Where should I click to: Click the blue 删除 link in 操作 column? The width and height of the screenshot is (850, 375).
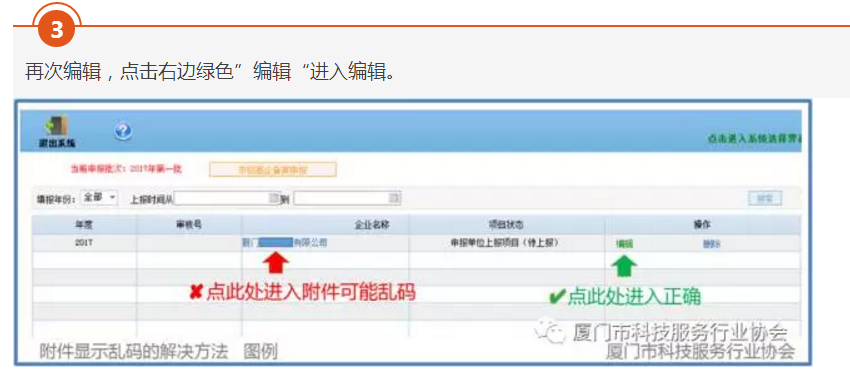click(712, 244)
